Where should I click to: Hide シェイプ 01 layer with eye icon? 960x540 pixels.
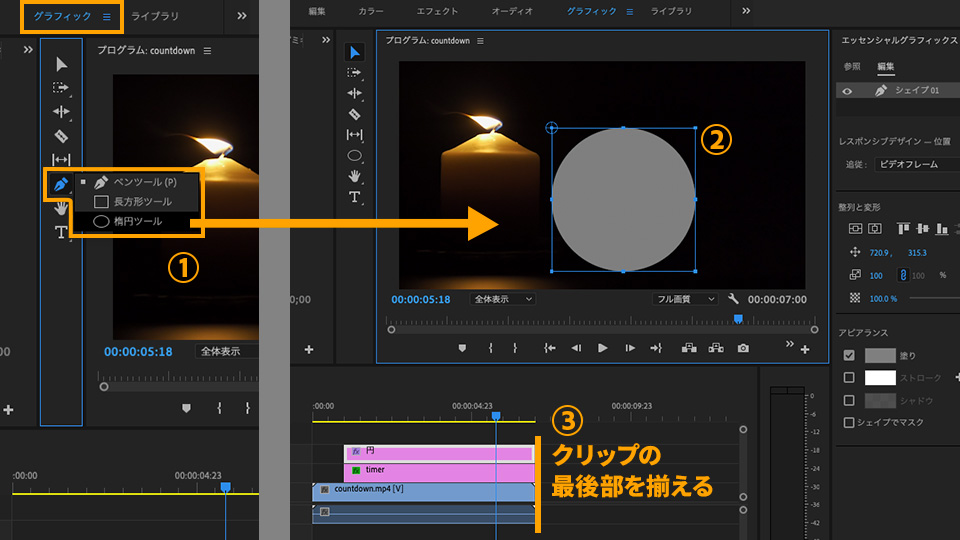coord(847,91)
